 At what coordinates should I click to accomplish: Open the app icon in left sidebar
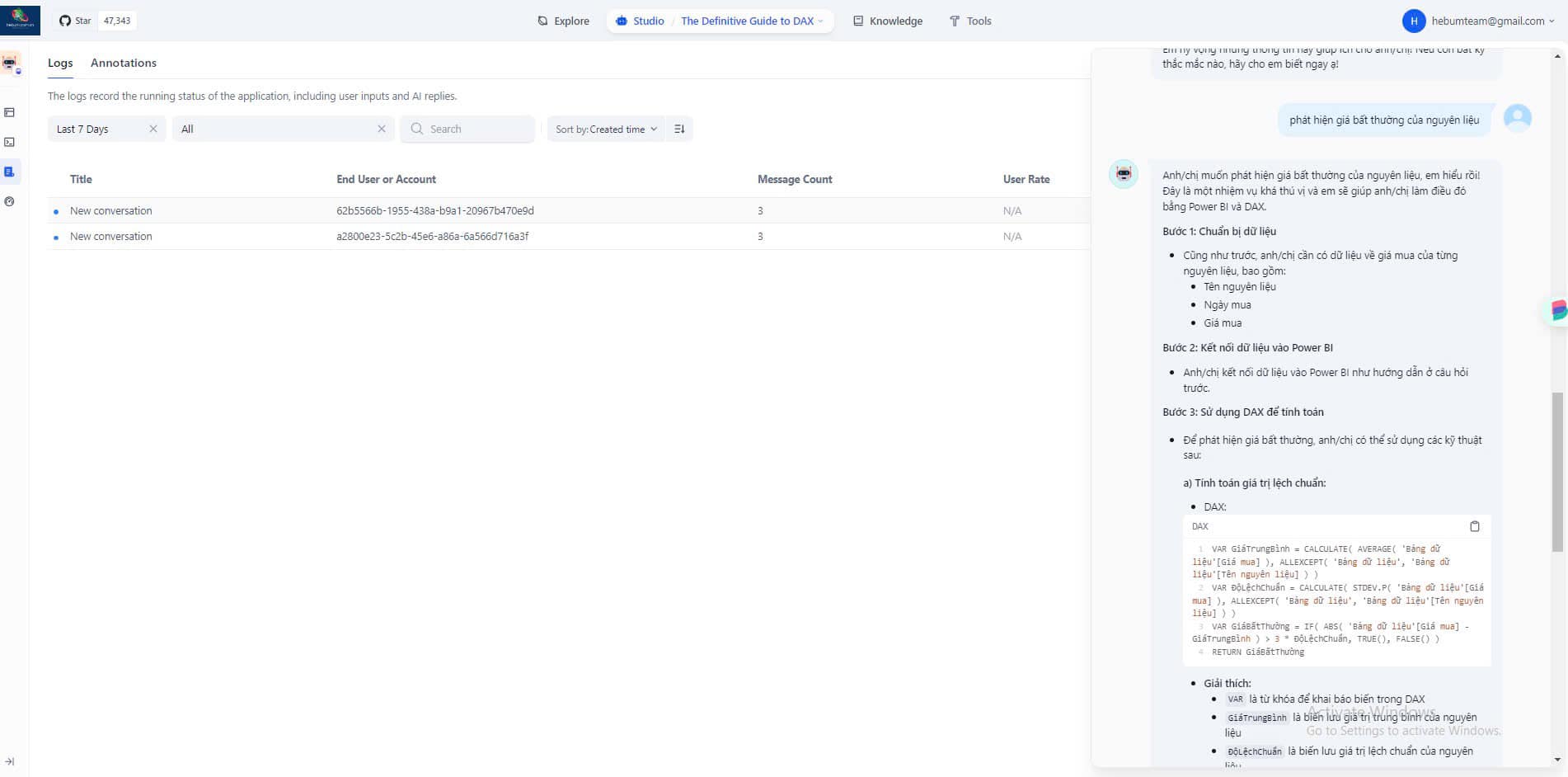[x=10, y=63]
